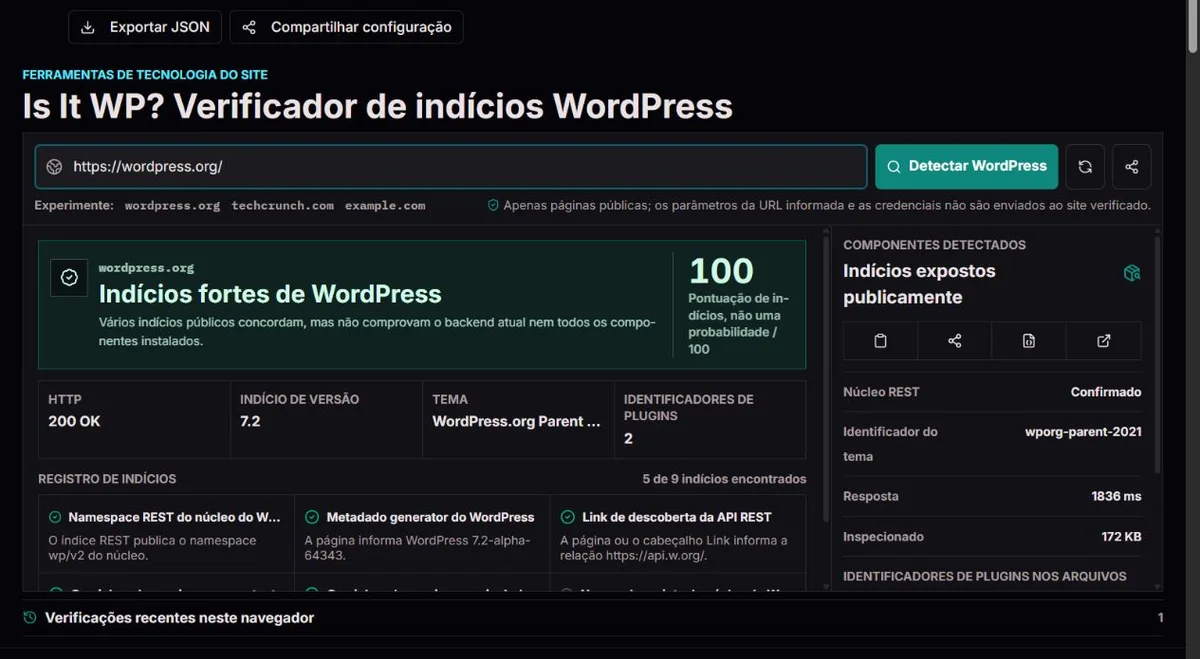Click the Detectar WordPress button
This screenshot has width=1200, height=659.
click(966, 167)
